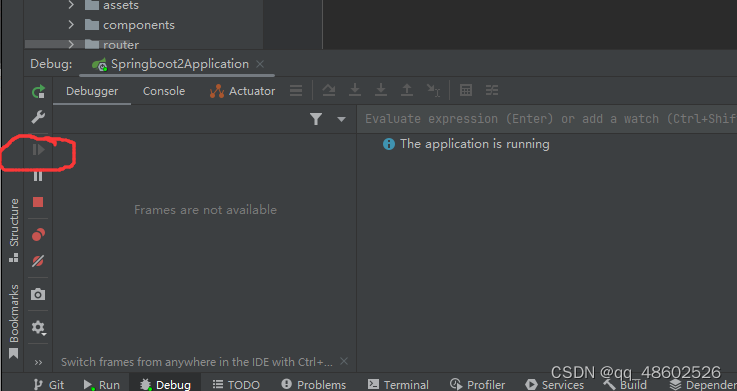
Task: Click the Step Into download-arrow icon
Action: coord(355,90)
